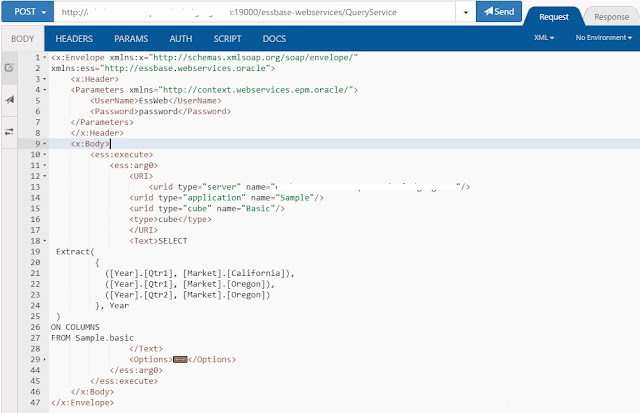Click the swap arrows sidebar icon
This screenshot has width=640, height=413.
tap(9, 131)
